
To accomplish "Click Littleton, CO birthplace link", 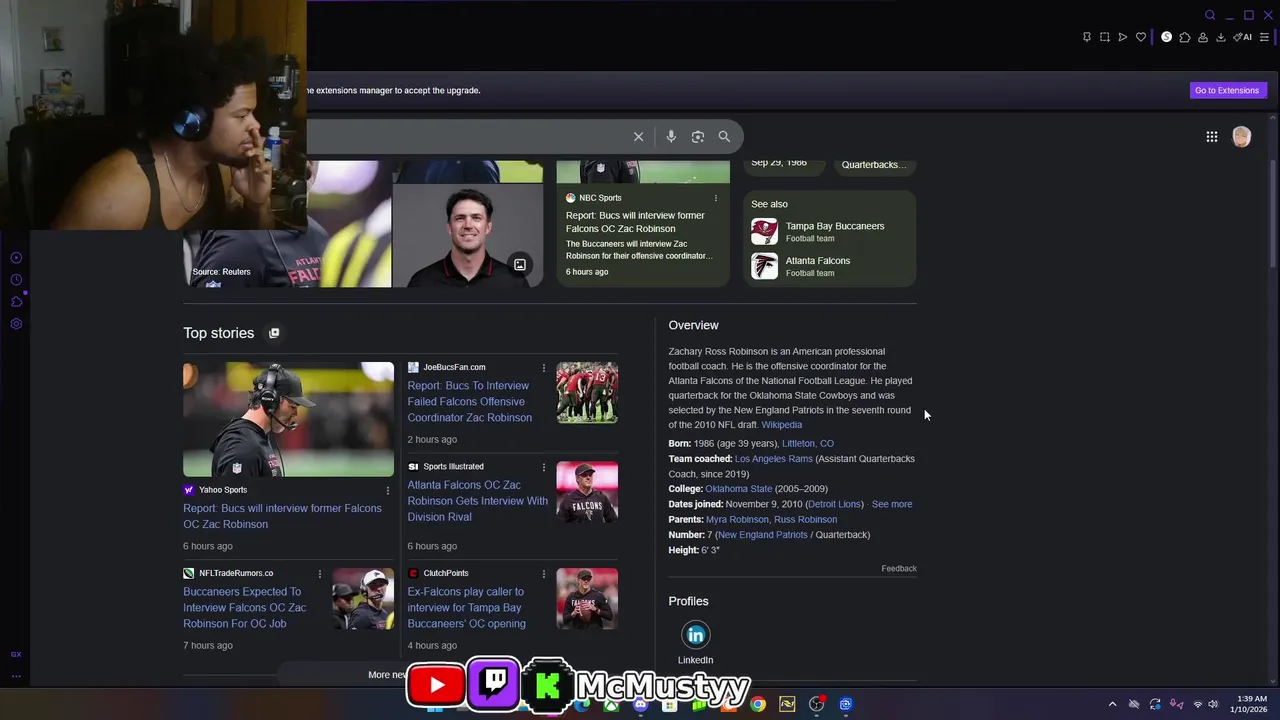I will [808, 444].
